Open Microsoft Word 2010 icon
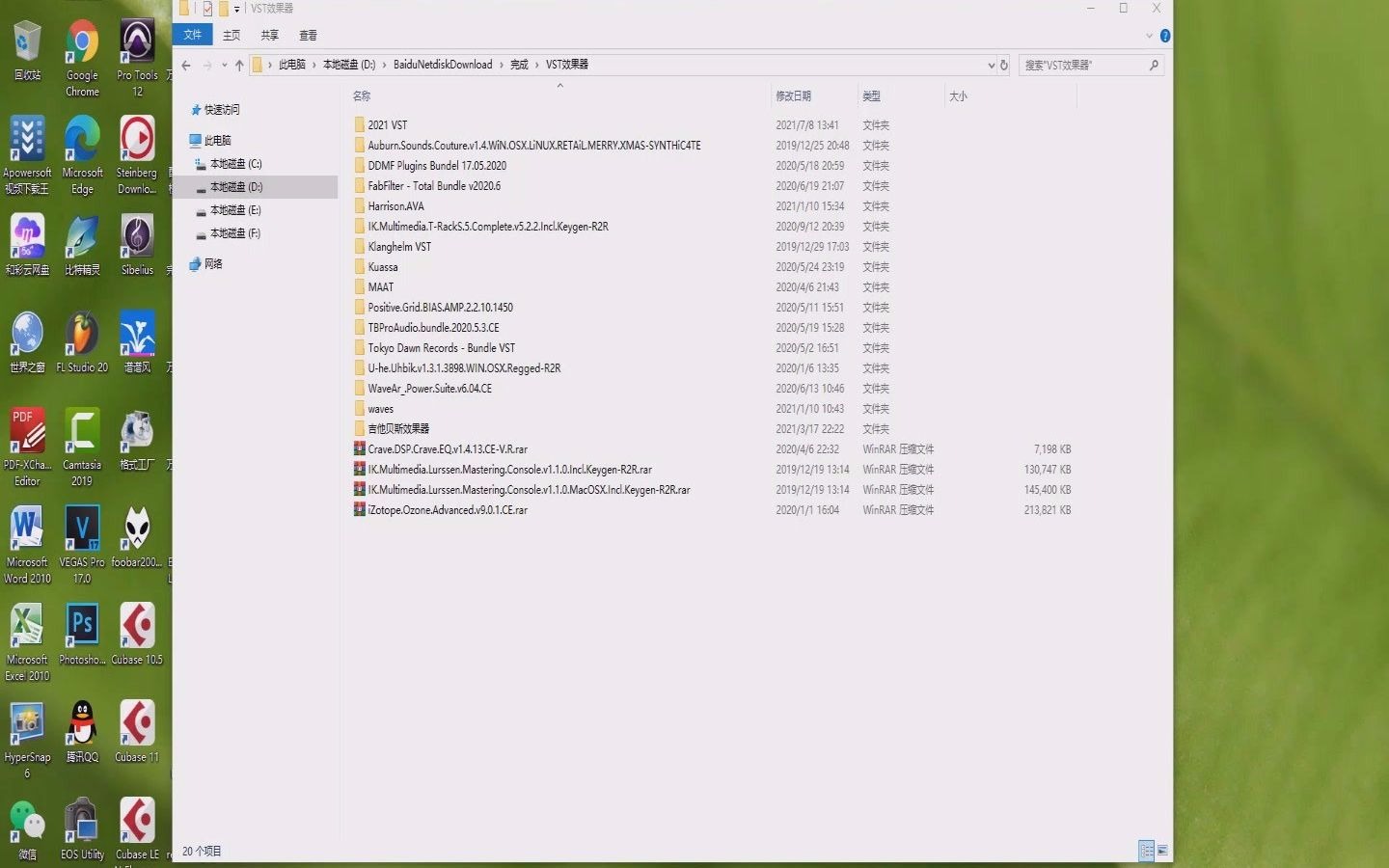This screenshot has width=1389, height=868. [27, 544]
